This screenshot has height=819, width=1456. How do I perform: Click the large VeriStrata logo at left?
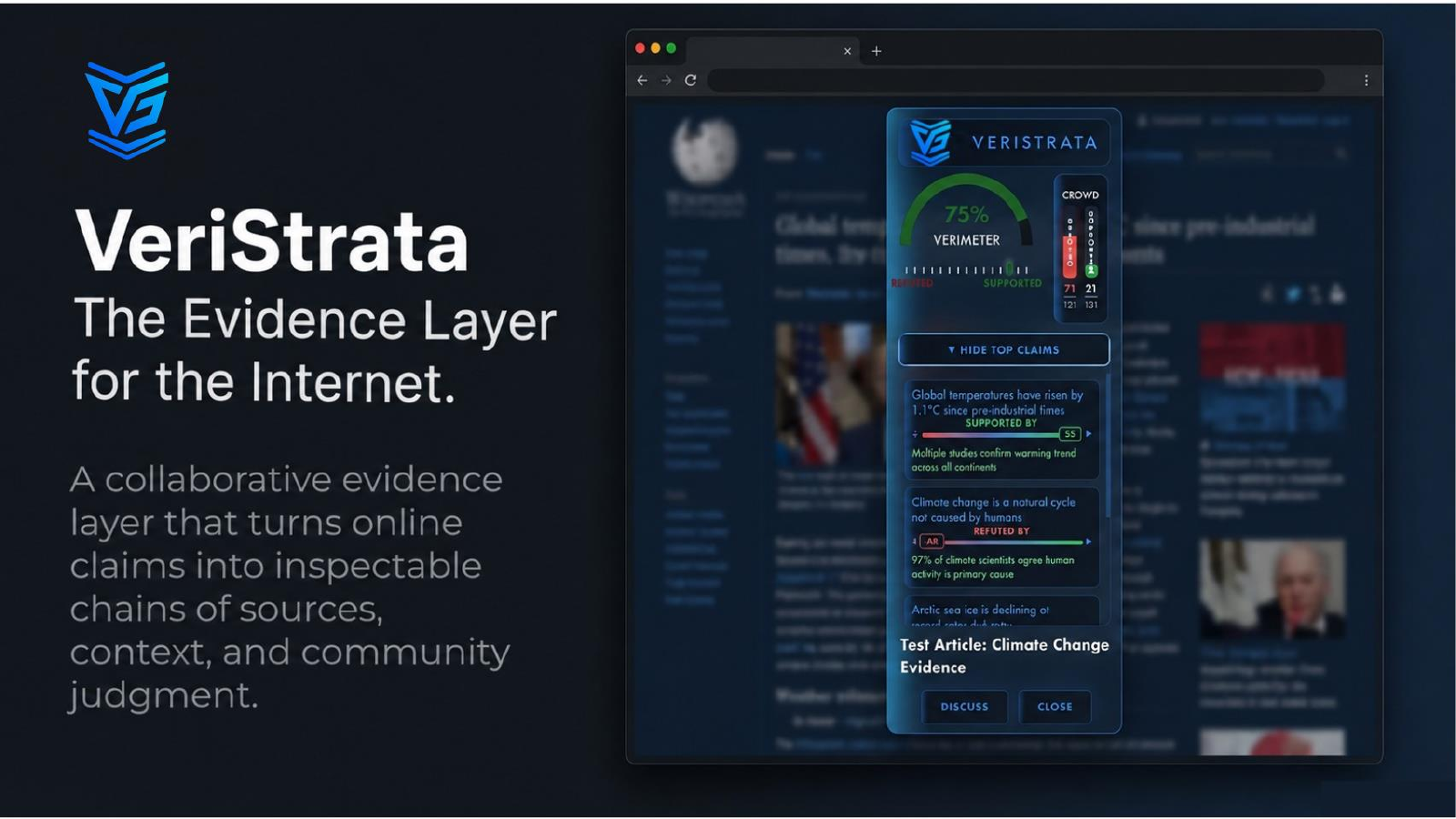point(126,110)
